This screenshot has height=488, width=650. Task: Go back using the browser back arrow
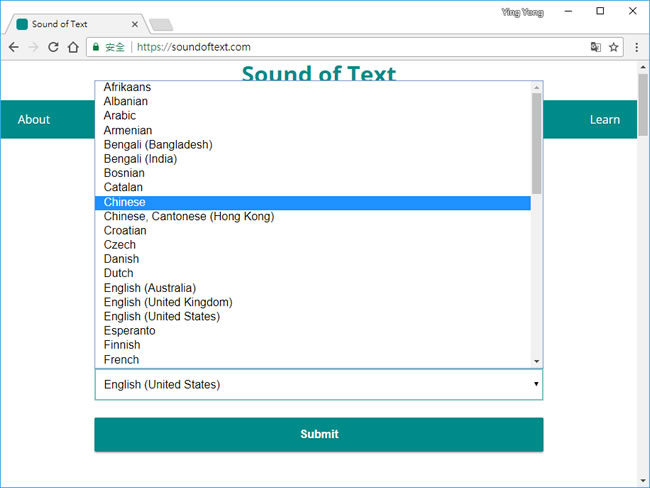[x=14, y=47]
